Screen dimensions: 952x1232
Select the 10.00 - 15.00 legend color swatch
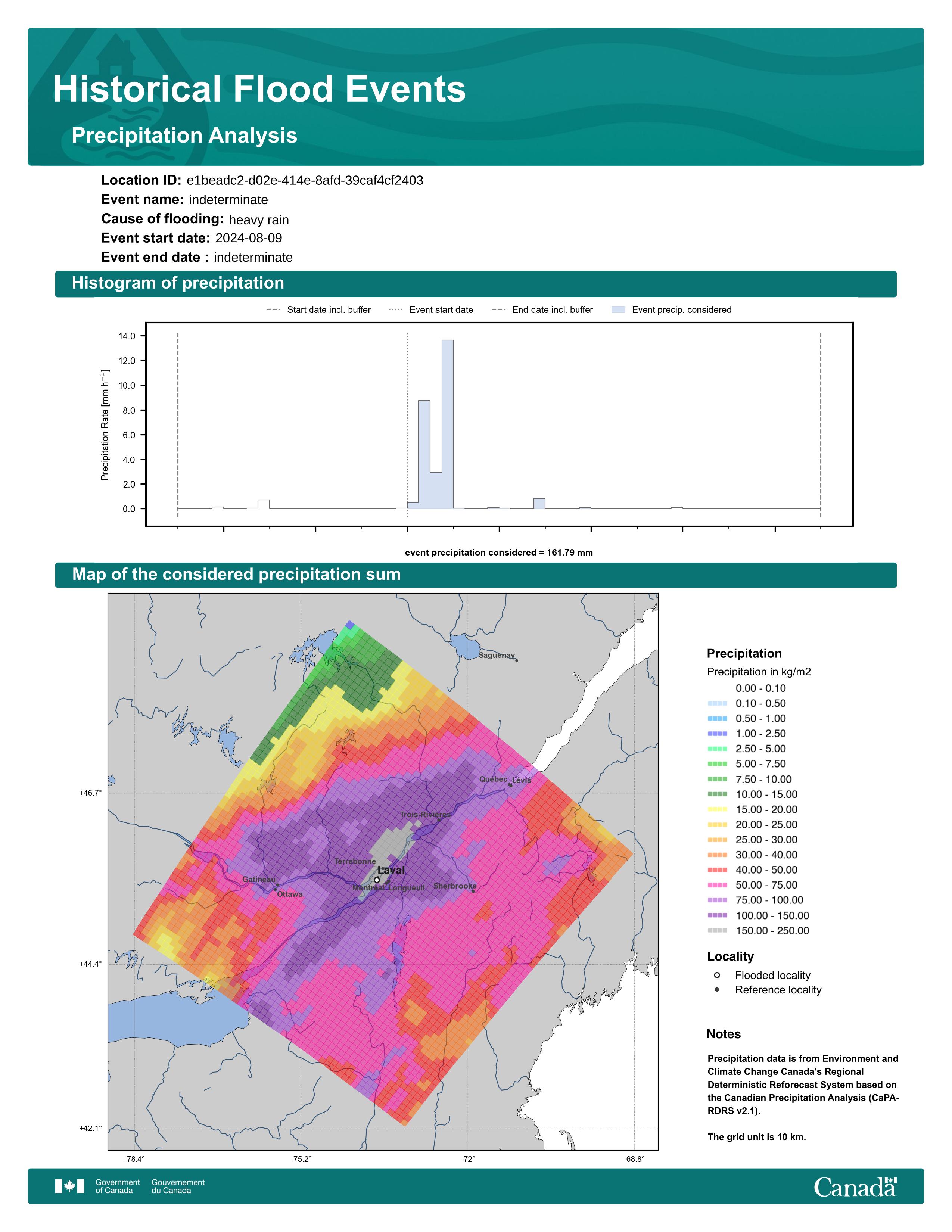(x=718, y=794)
